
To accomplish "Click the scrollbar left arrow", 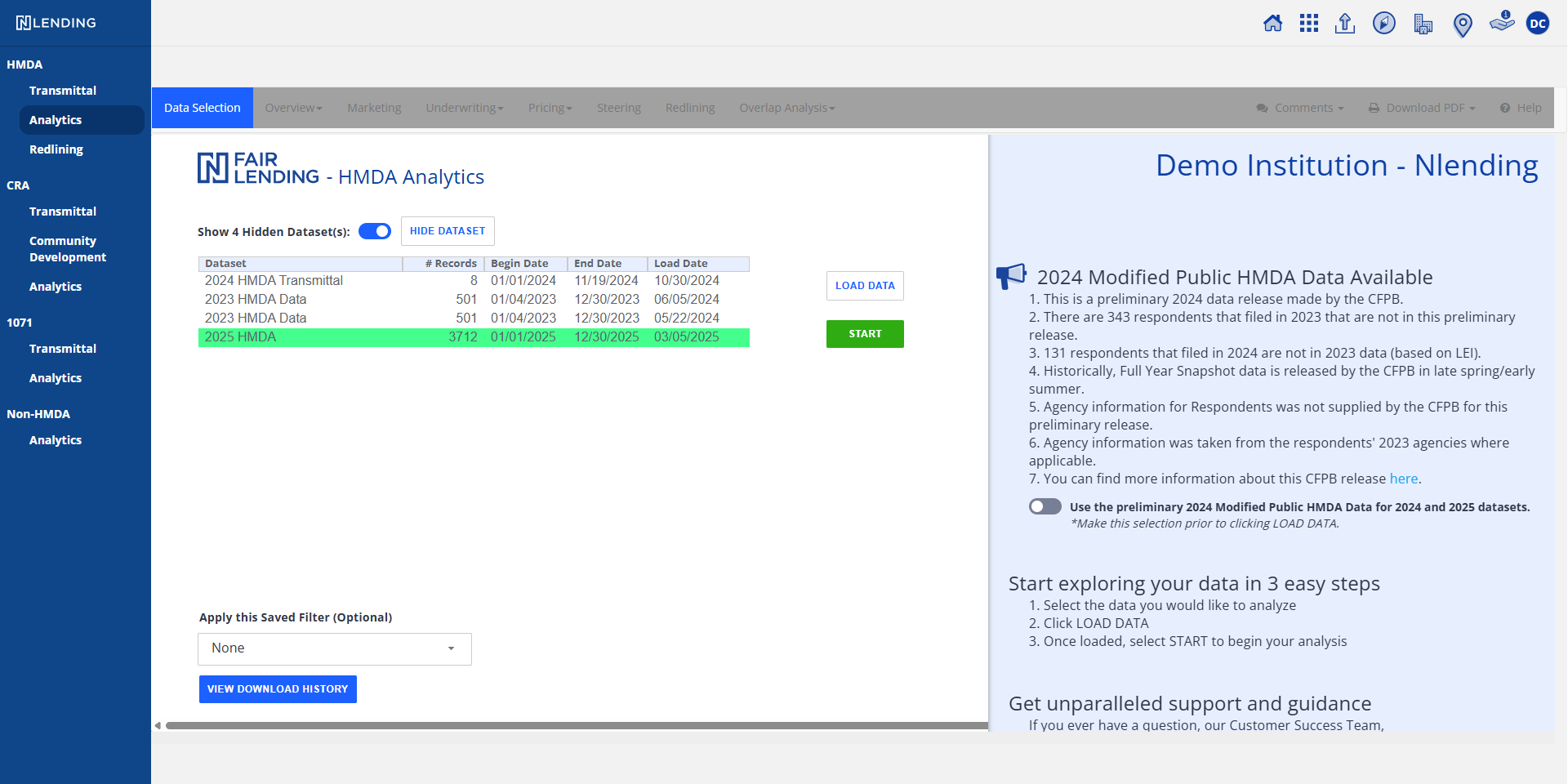I will 158,725.
